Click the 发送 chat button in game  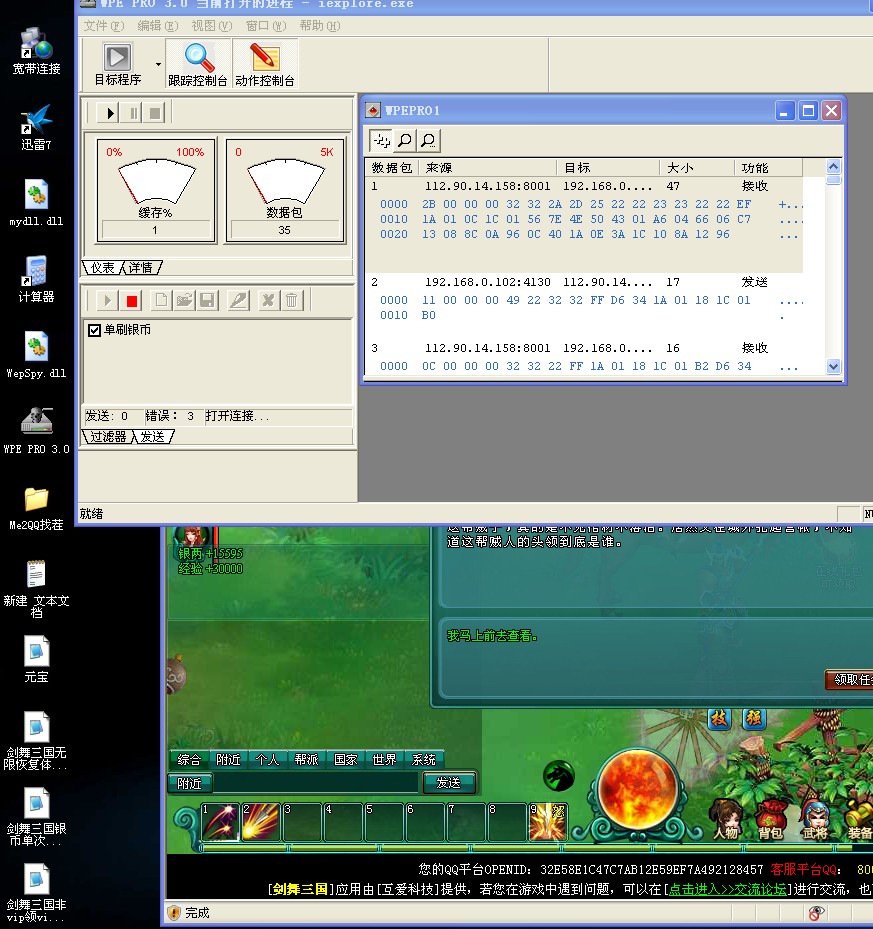[449, 783]
